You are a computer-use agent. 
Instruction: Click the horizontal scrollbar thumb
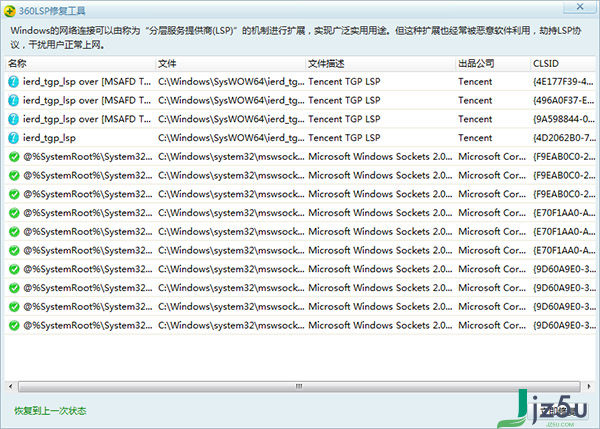coord(299,387)
